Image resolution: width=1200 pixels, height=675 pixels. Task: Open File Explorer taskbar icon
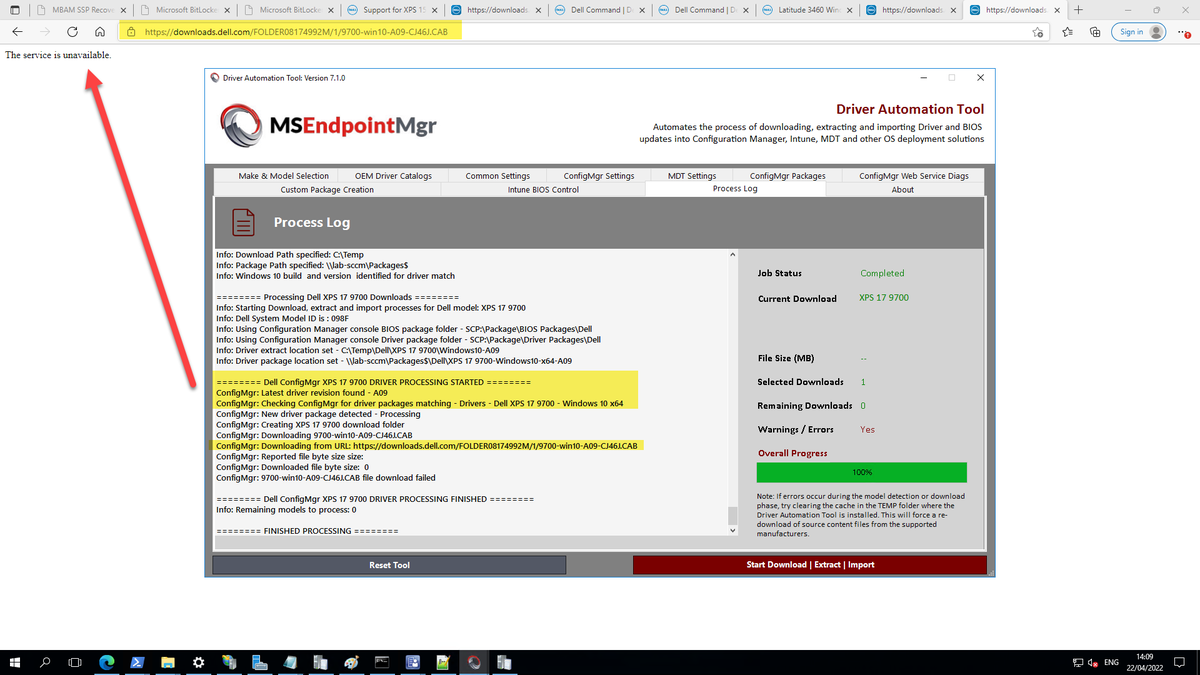168,662
